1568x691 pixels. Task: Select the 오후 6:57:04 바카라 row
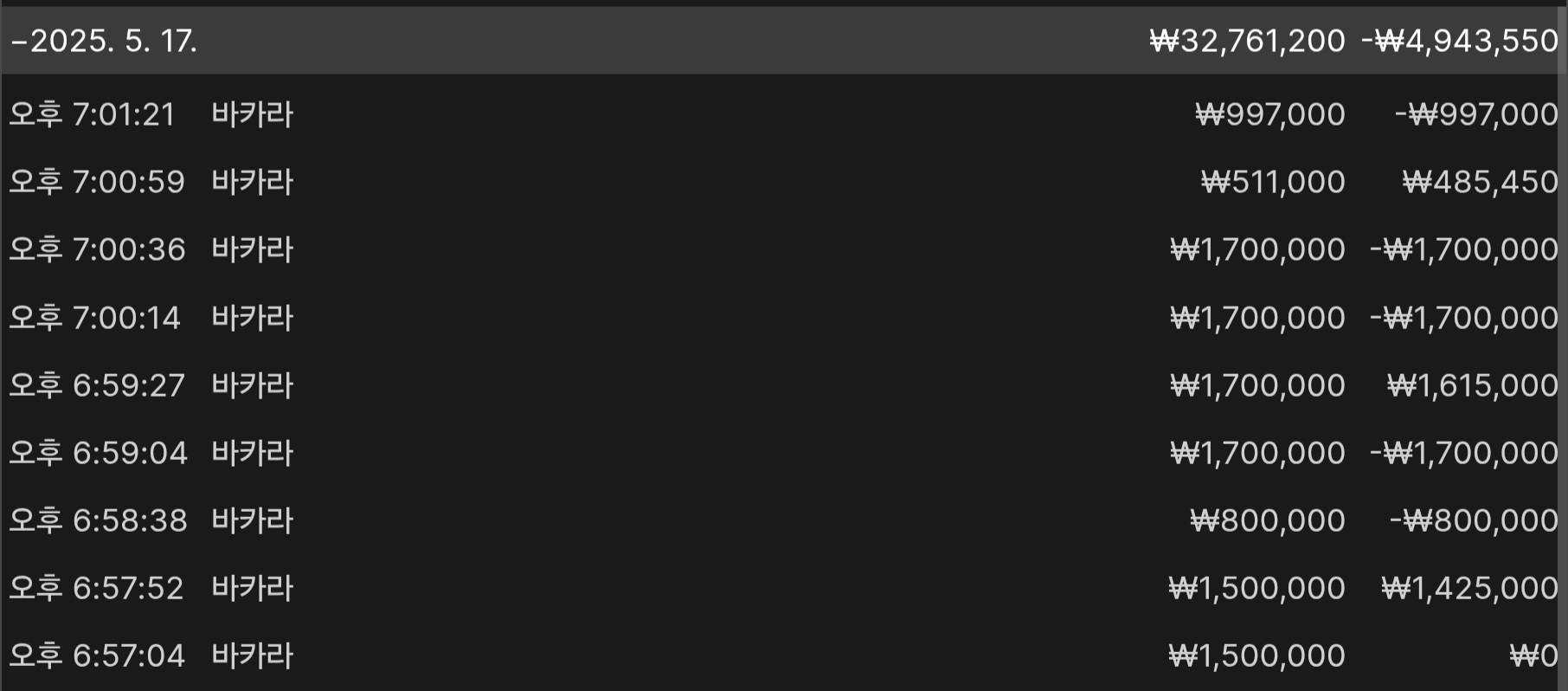coord(784,655)
